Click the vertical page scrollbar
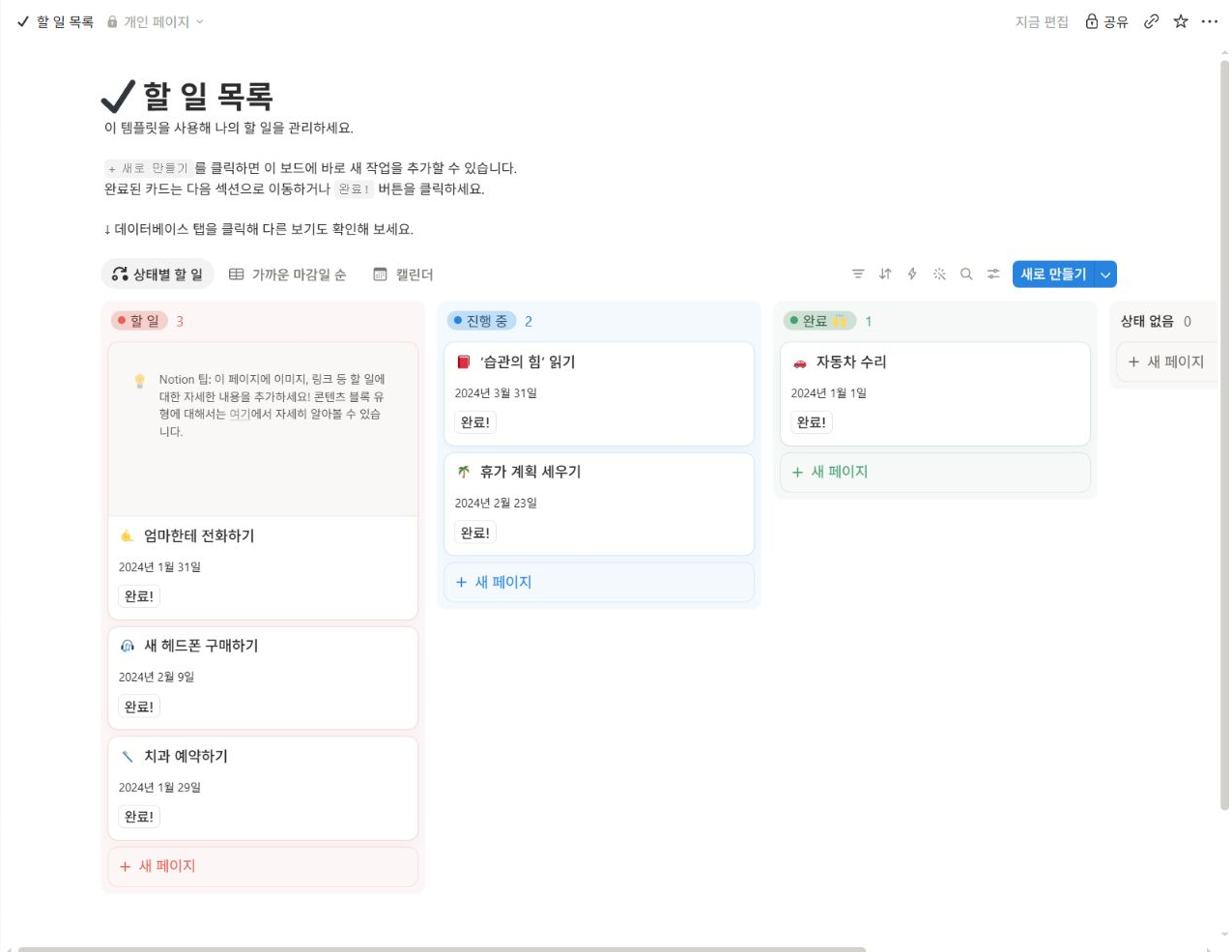 [x=1224, y=435]
